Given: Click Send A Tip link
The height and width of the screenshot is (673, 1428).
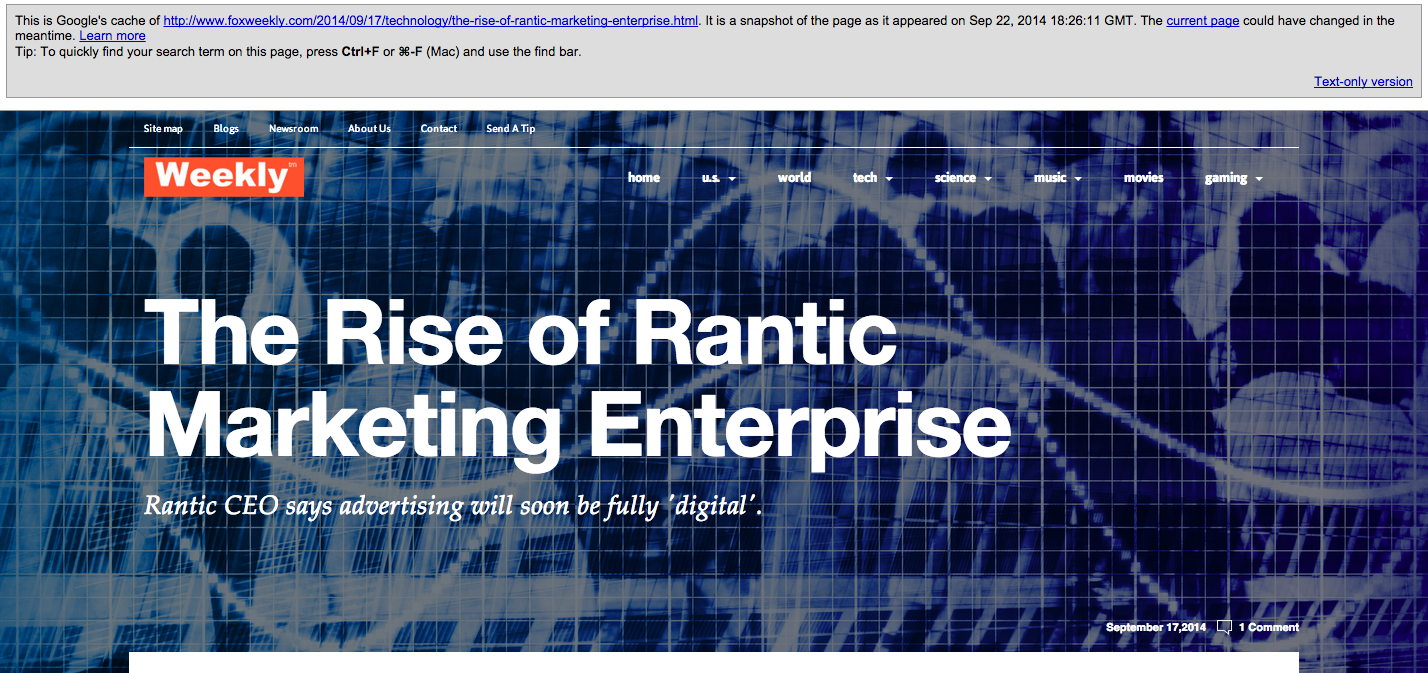Looking at the screenshot, I should pos(510,128).
